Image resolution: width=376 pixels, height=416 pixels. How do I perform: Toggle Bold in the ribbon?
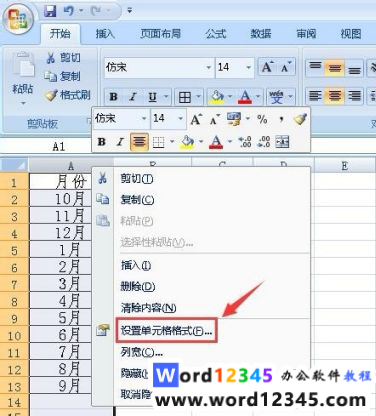coord(113,97)
